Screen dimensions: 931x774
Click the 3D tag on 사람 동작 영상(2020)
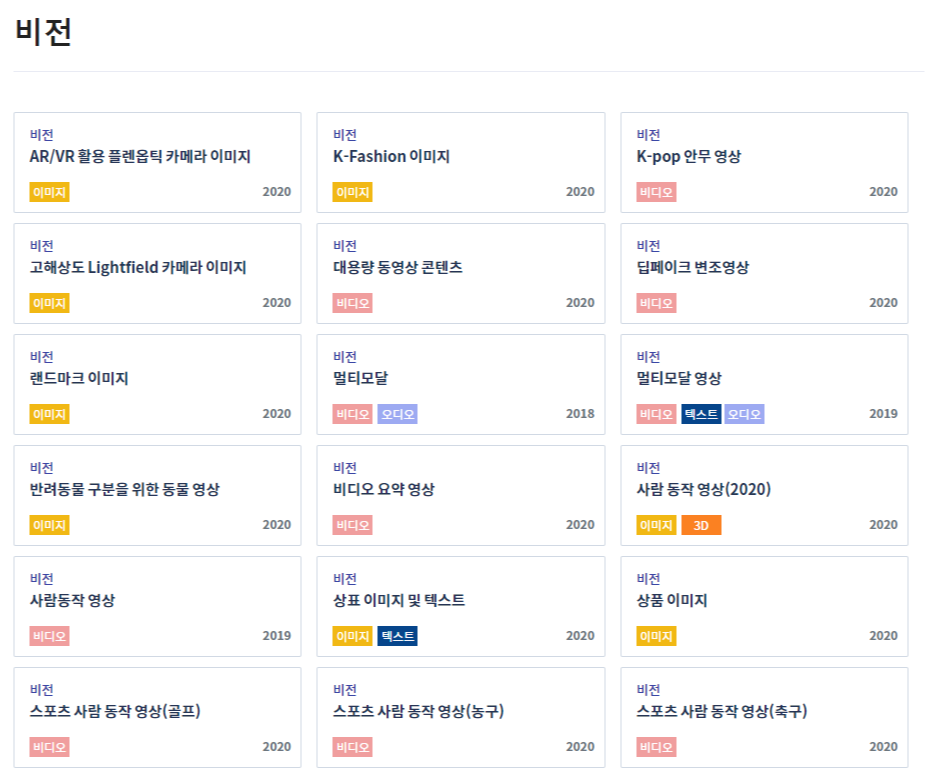[701, 525]
